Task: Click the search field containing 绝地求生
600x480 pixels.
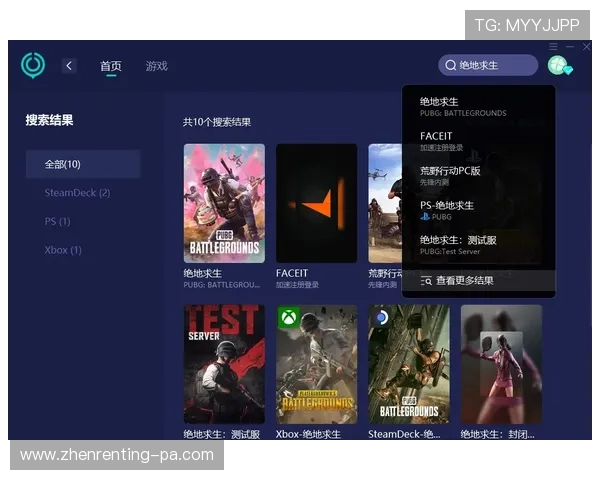Action: [x=488, y=65]
